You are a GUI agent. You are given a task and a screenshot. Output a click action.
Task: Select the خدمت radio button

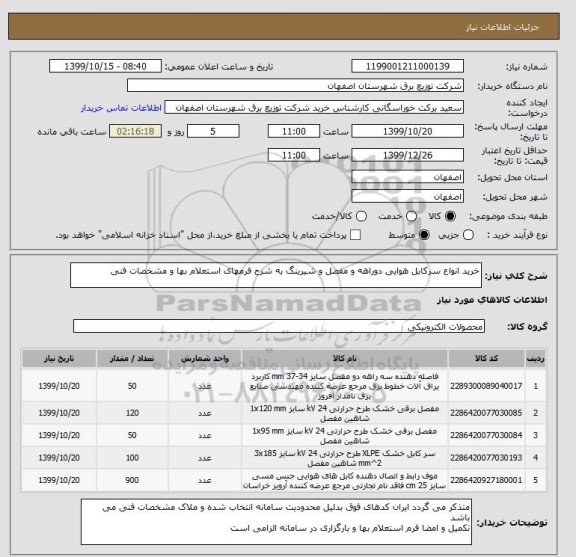coord(411,216)
